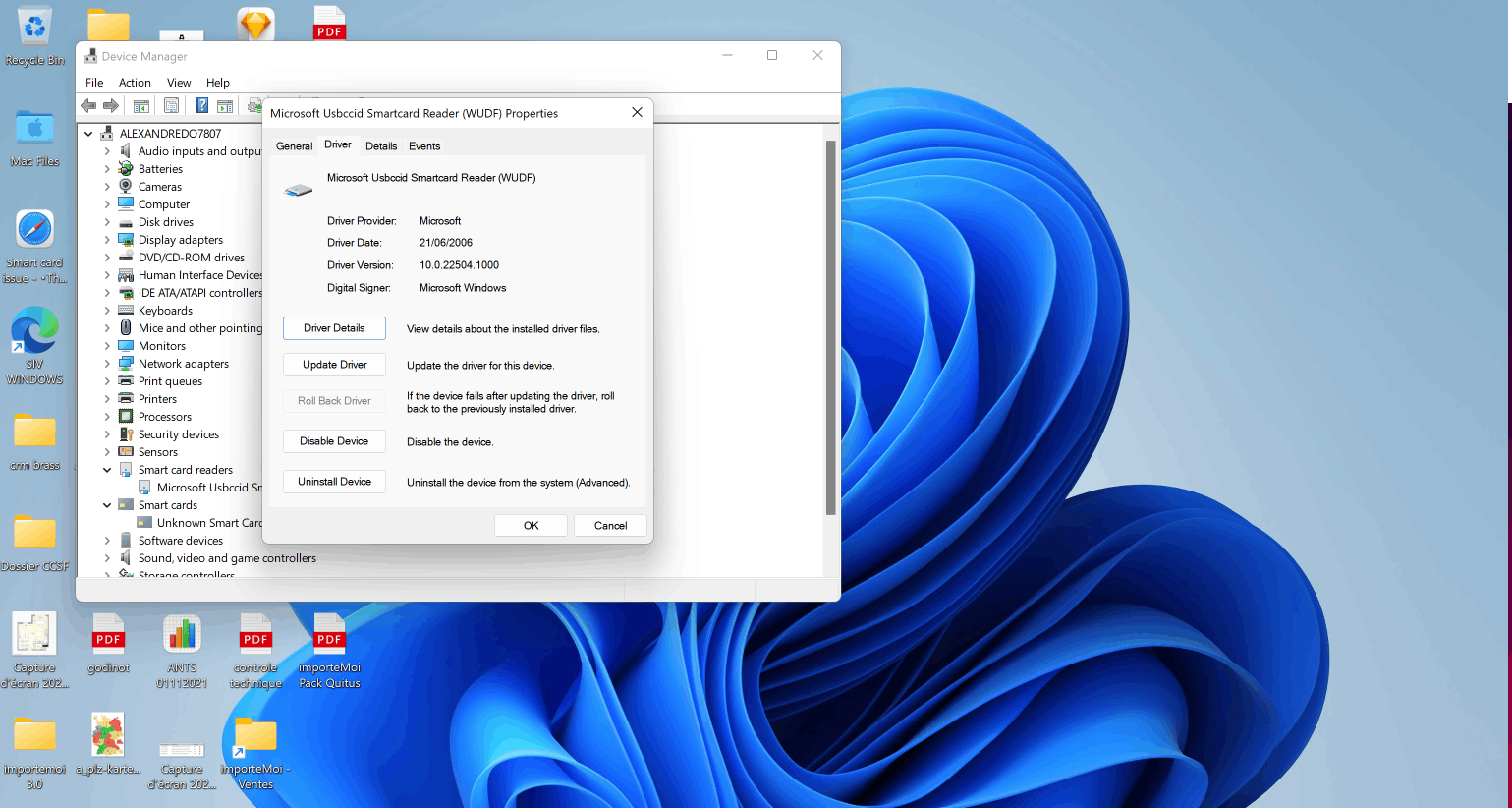
Task: Expand the Print queues tree node
Action: click(x=107, y=381)
